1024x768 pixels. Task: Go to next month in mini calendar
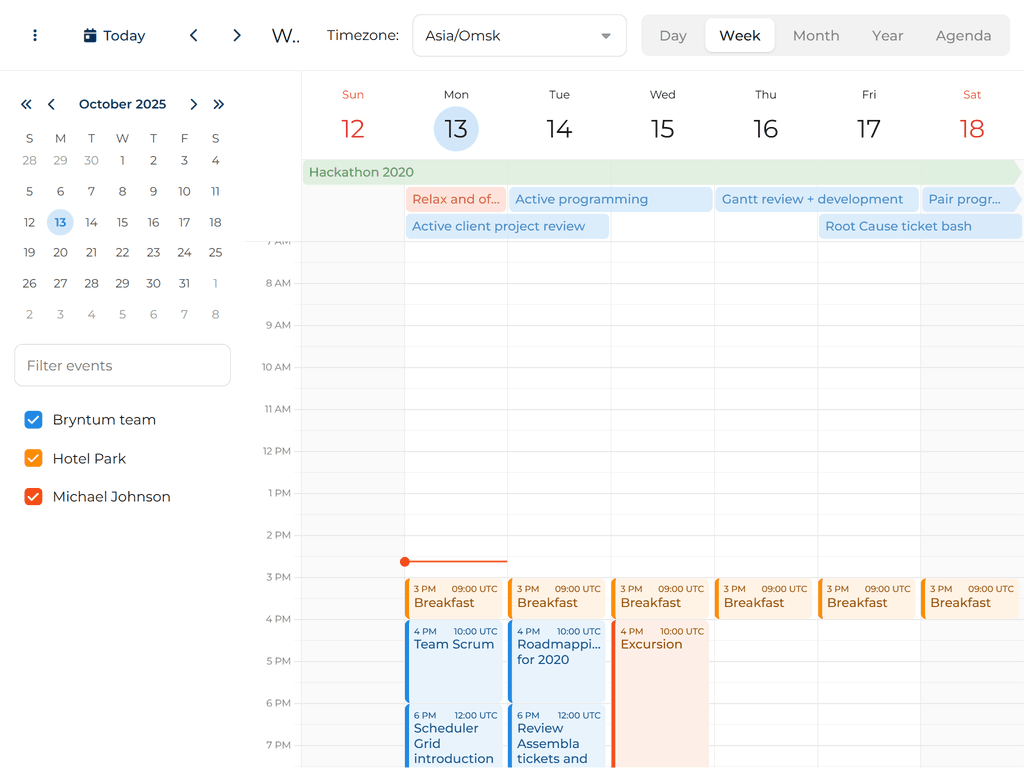193,104
